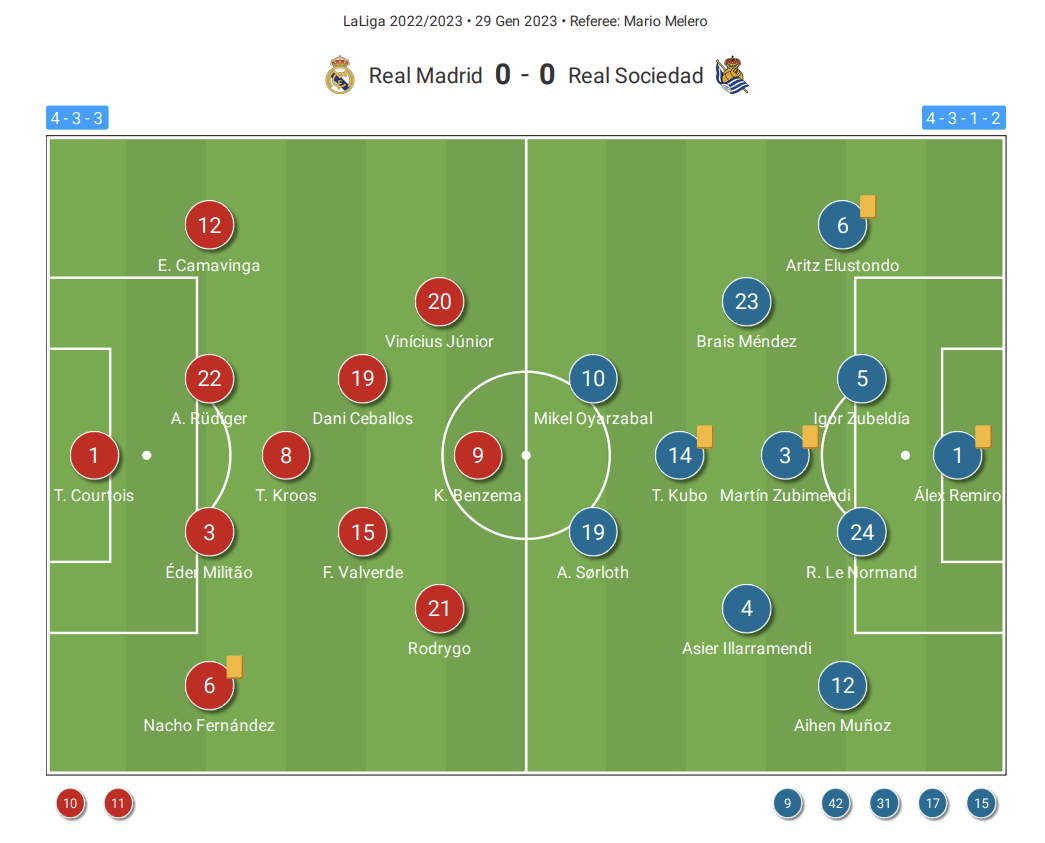Click Real Sociedad 4-3-1-2 formation badge
The image size is (1045, 843).
tap(964, 118)
